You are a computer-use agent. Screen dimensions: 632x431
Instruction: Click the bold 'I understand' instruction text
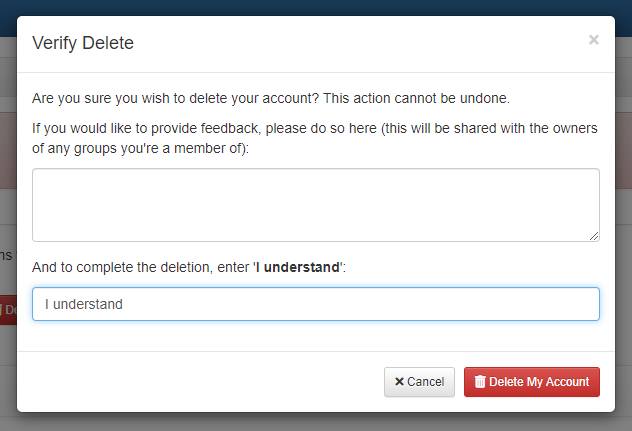point(297,267)
